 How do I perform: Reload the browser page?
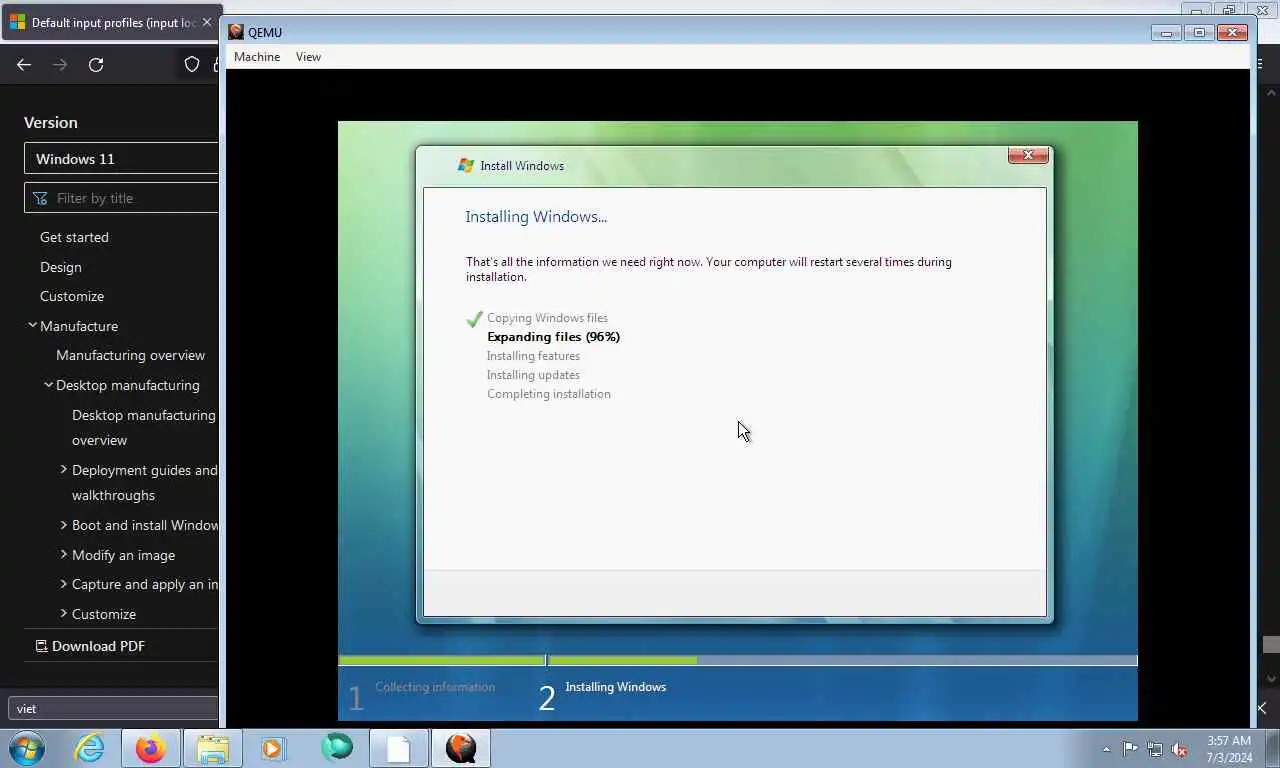coord(96,65)
